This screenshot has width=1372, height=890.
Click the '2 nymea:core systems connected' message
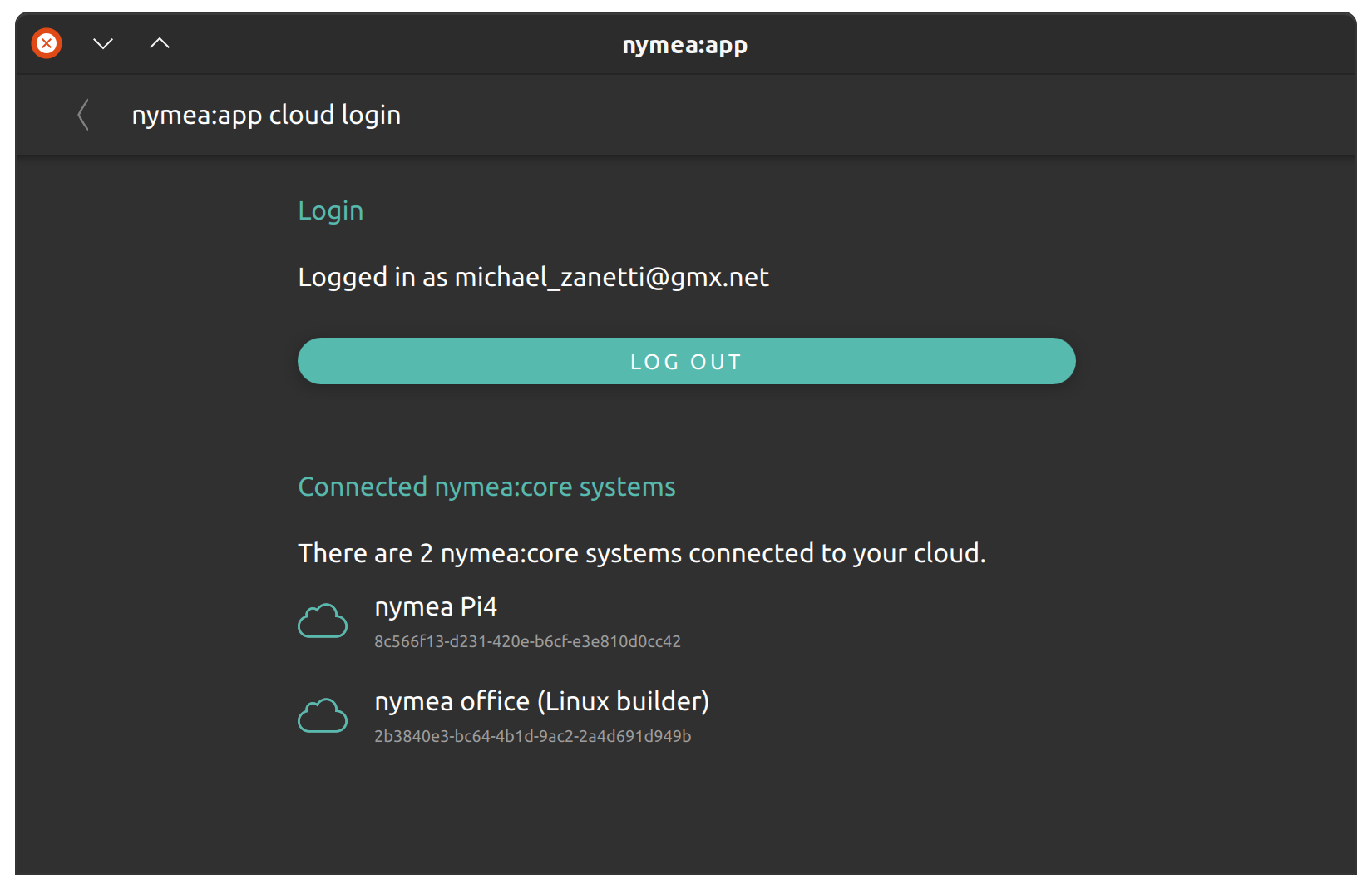pos(641,553)
